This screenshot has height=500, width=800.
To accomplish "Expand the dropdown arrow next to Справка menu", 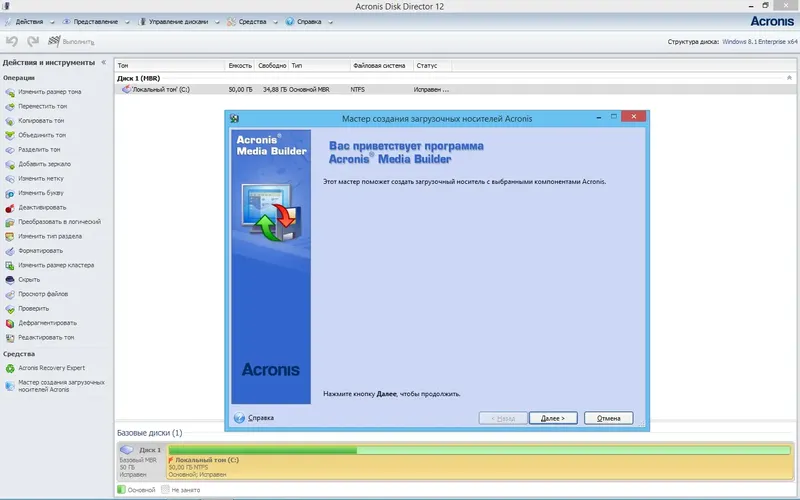I will tap(331, 22).
